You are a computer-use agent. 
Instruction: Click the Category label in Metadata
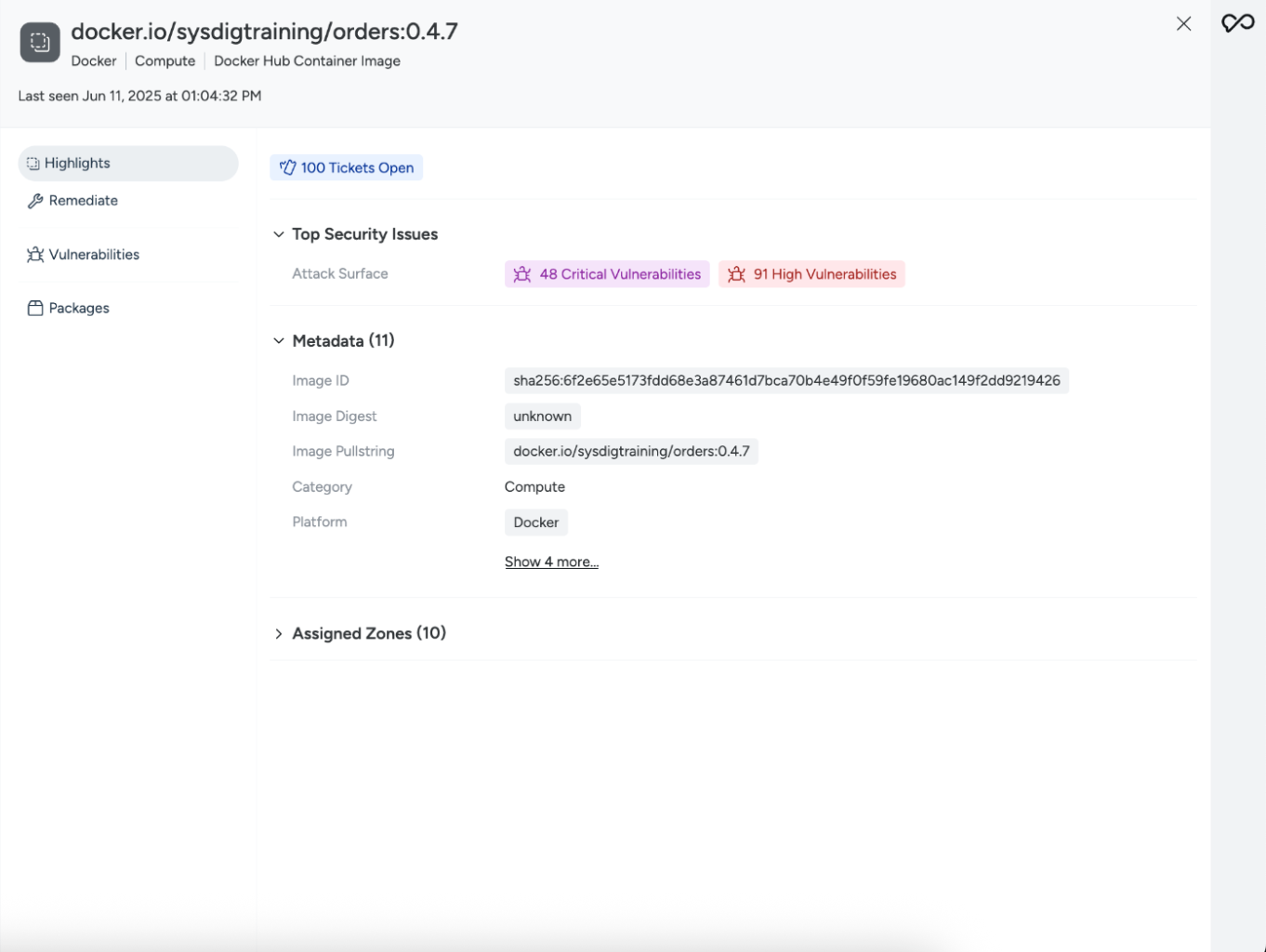pos(322,487)
